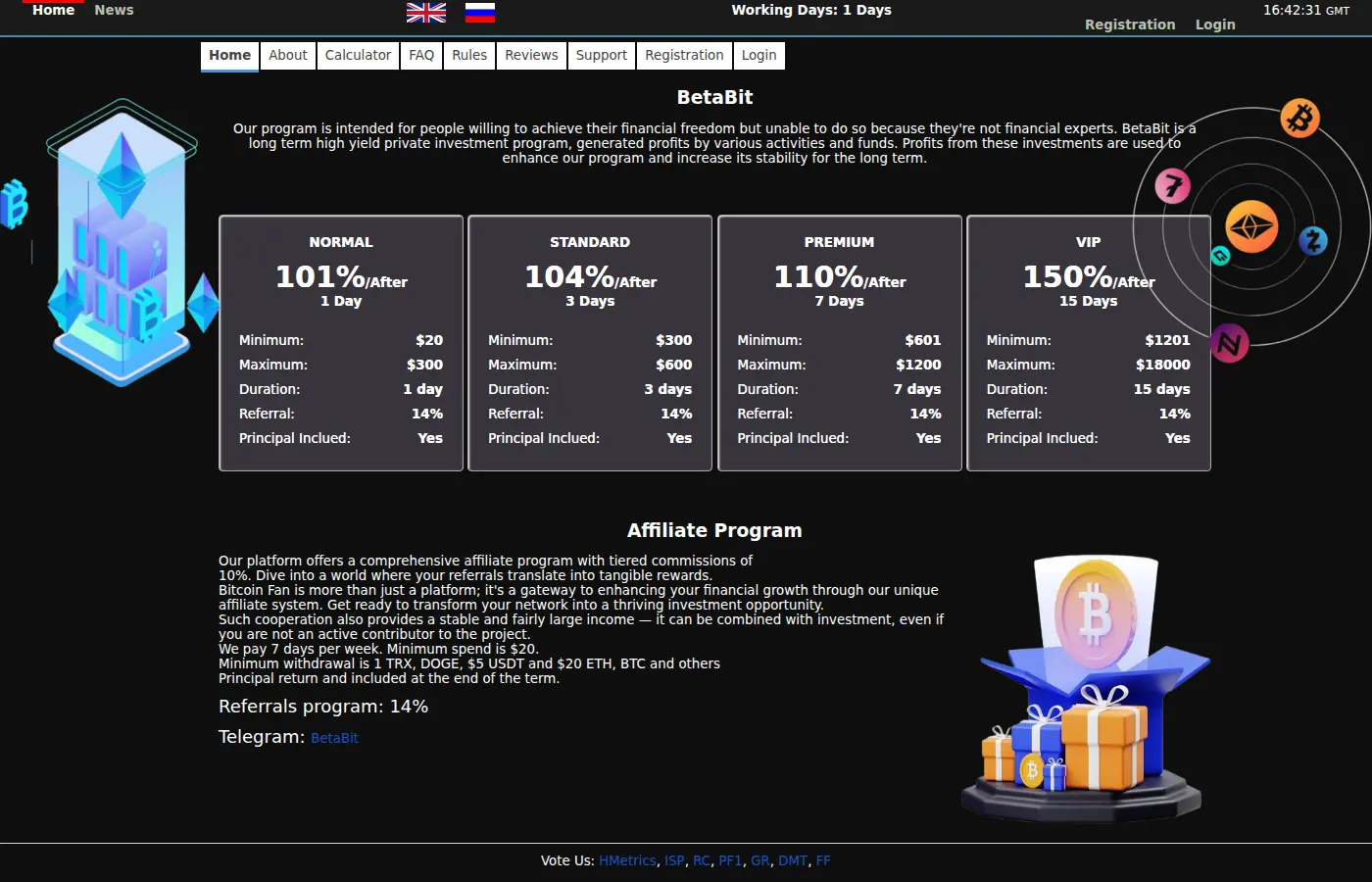Click the blue Zcash coin icon

coord(1313,240)
